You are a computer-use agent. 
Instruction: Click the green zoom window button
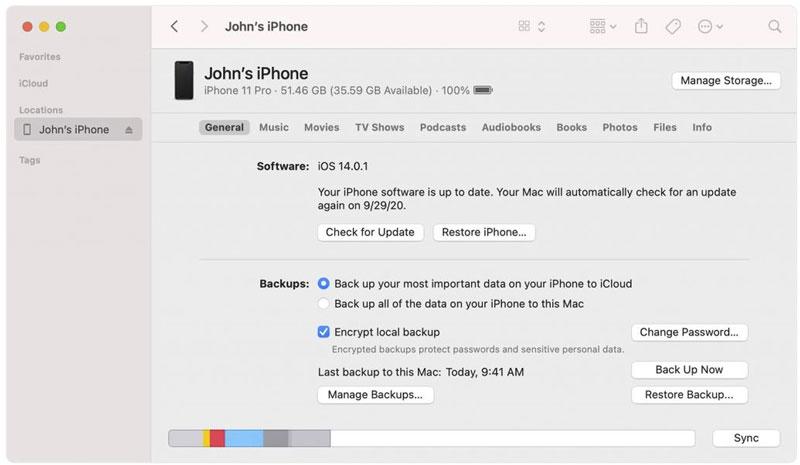pos(61,27)
